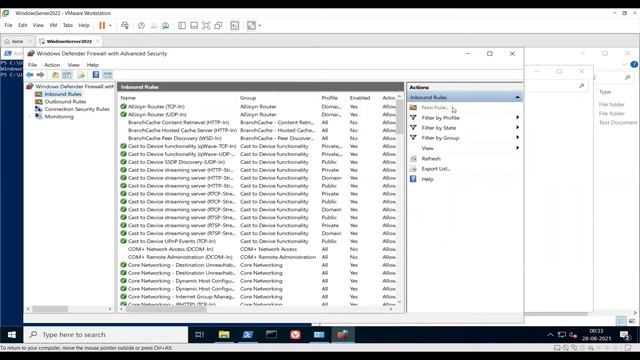Open console view icon in VMware toolbar

[x=235, y=26]
